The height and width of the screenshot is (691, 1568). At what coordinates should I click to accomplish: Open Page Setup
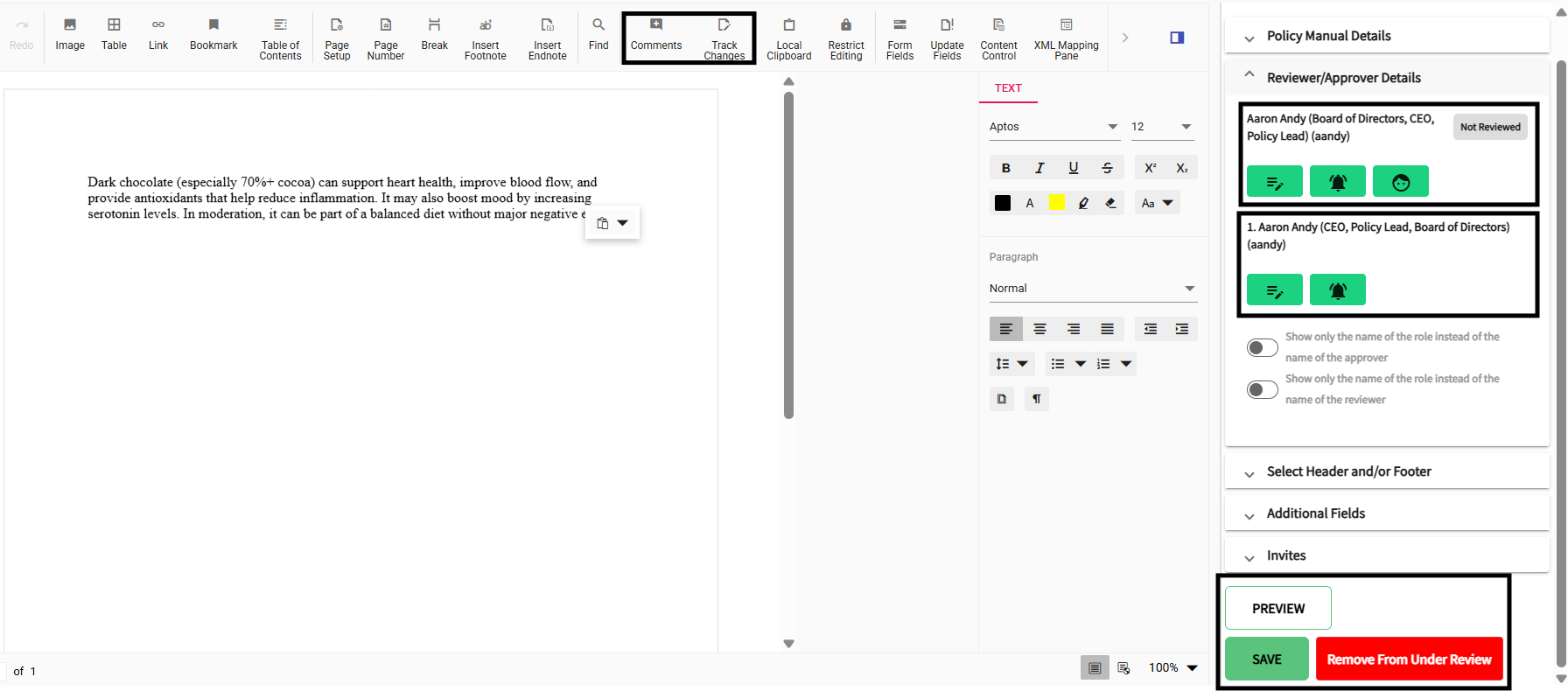click(337, 38)
